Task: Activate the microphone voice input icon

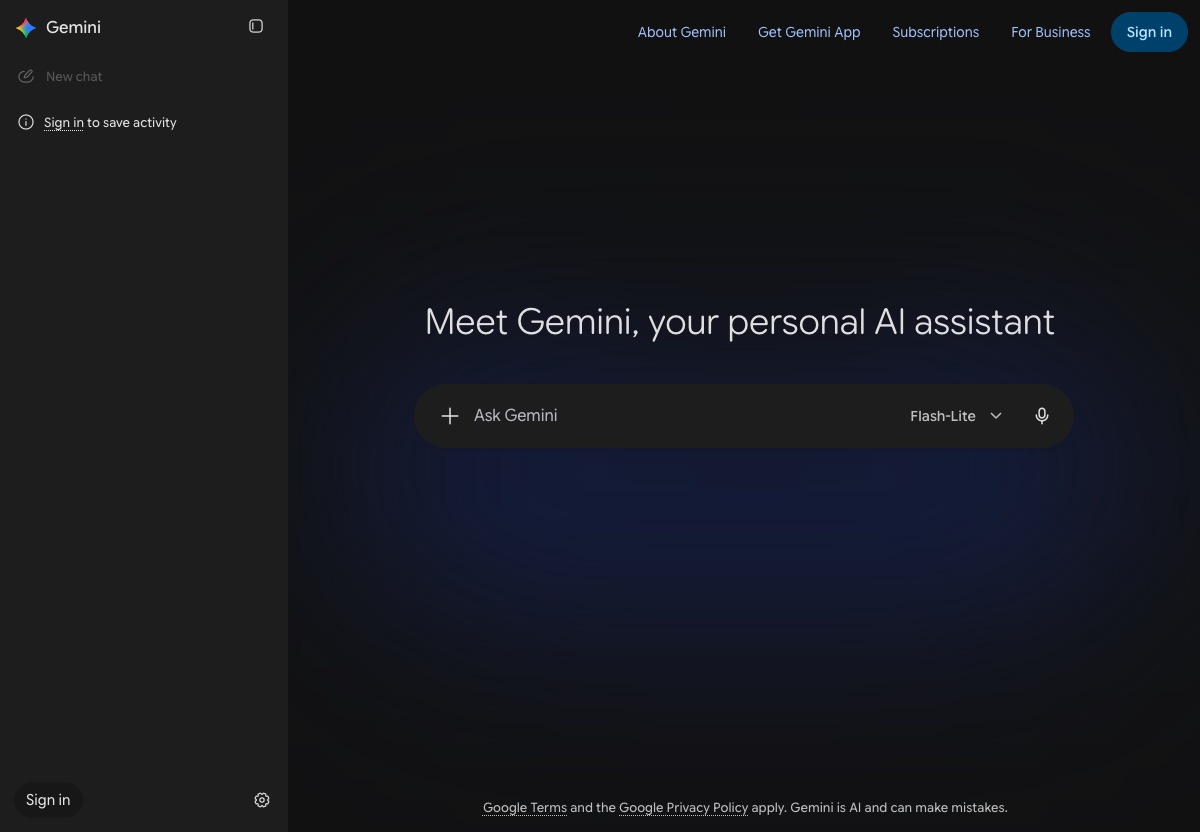Action: (x=1042, y=416)
